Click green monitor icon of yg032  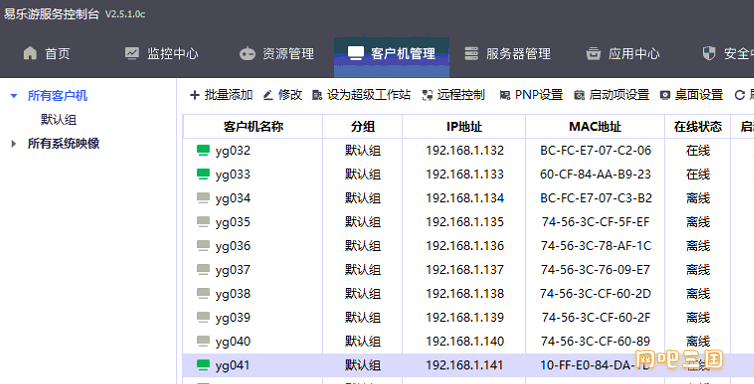203,150
